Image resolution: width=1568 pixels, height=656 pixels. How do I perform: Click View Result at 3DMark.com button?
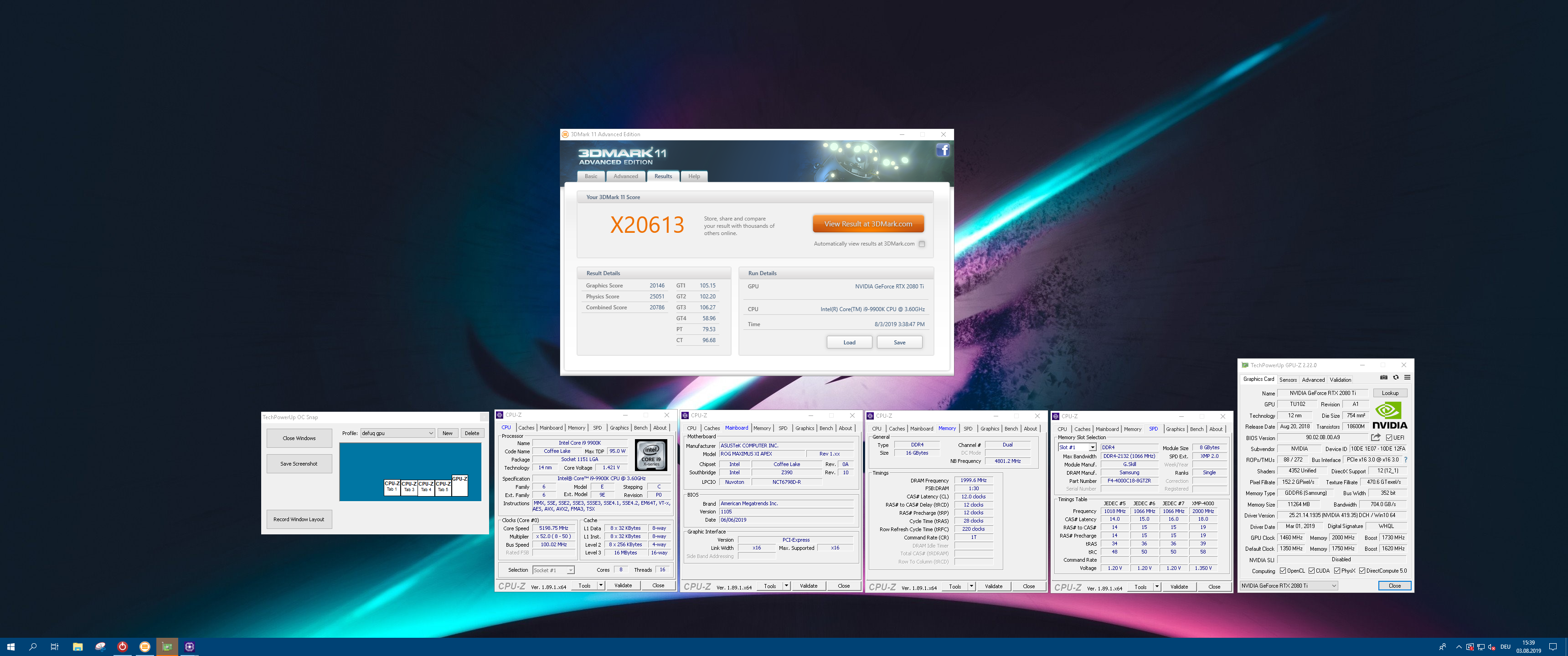coord(868,224)
